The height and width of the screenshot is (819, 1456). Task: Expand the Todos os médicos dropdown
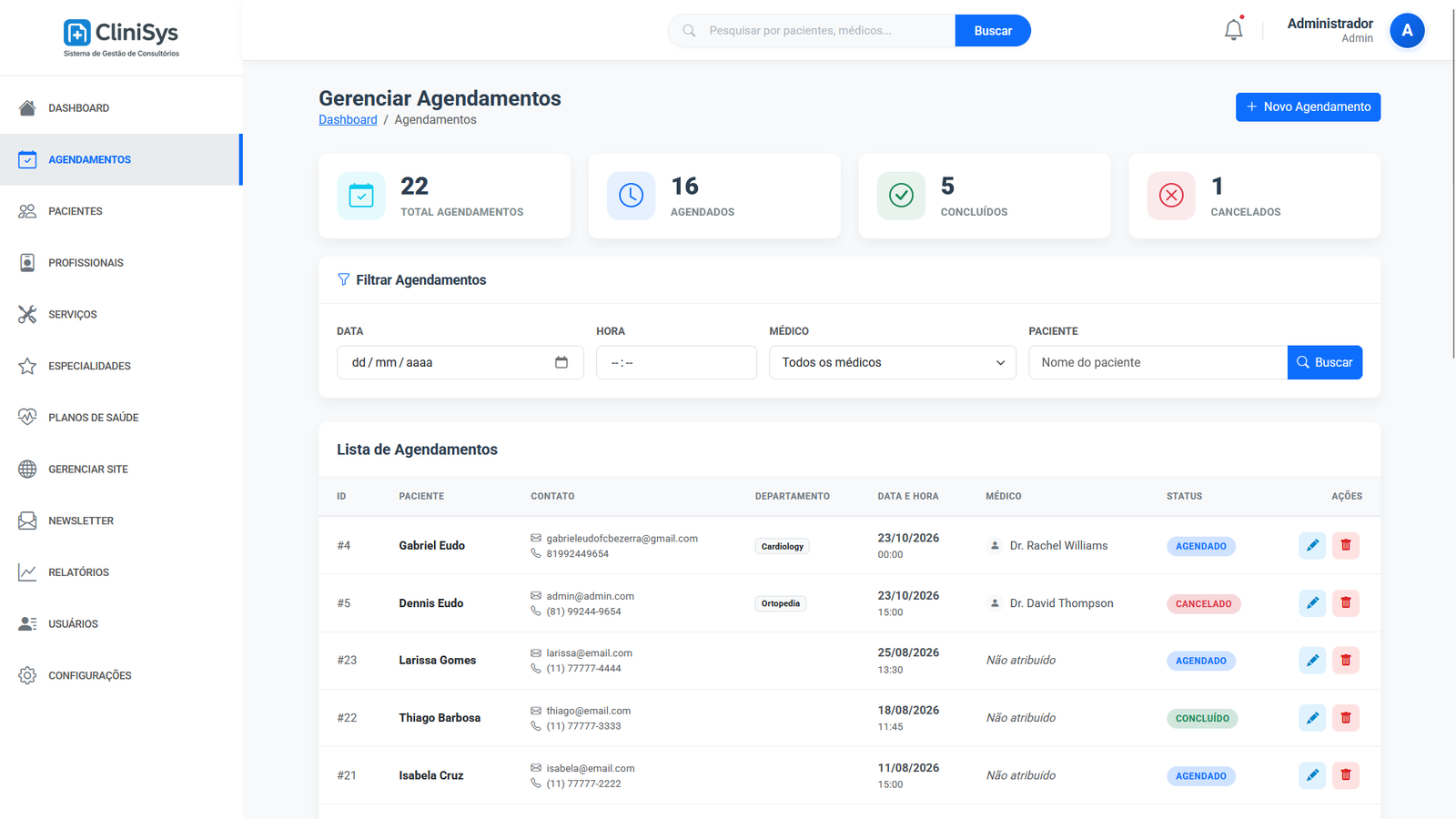[x=892, y=362]
